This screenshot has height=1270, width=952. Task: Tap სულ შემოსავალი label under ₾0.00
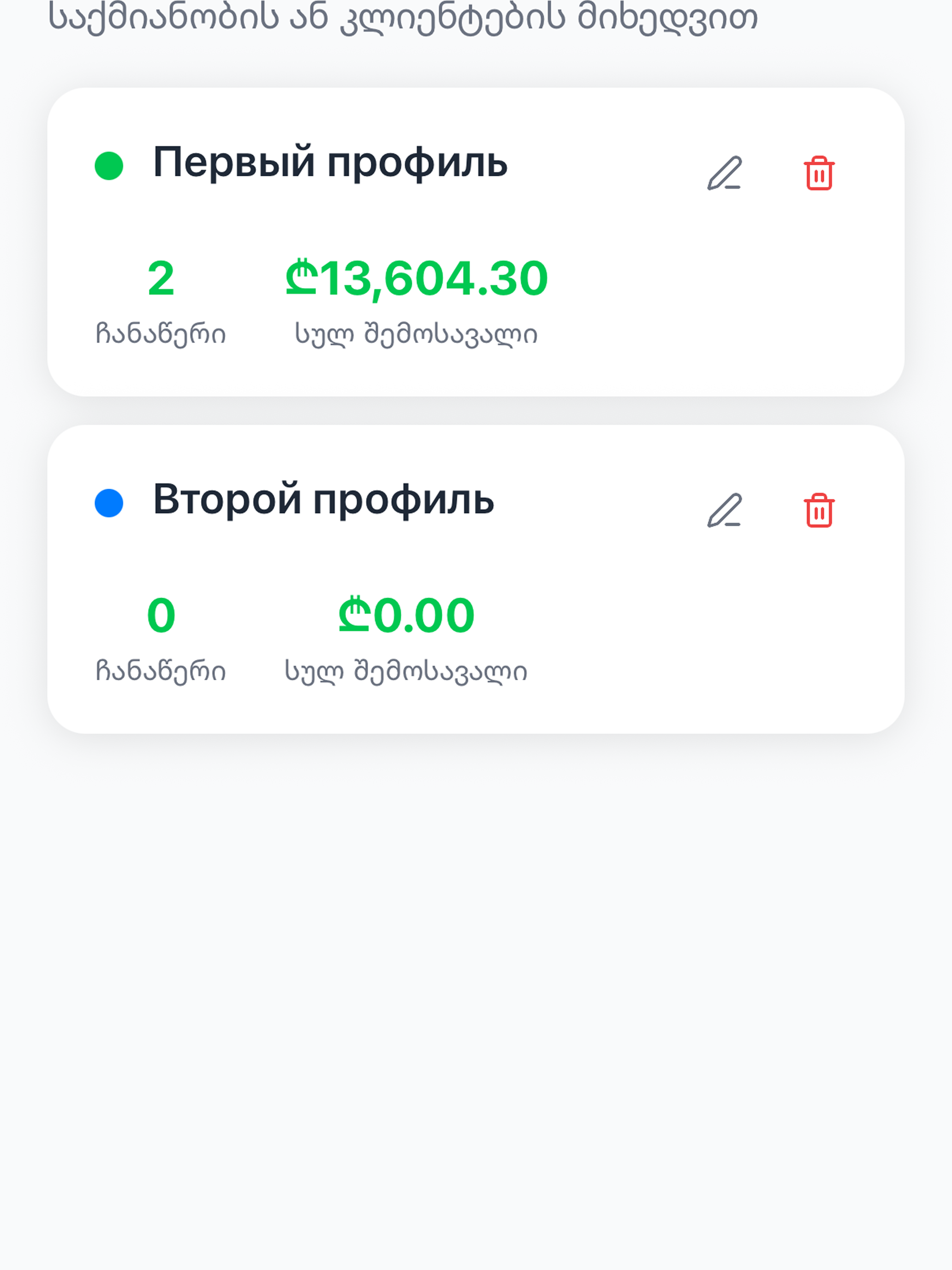(406, 671)
